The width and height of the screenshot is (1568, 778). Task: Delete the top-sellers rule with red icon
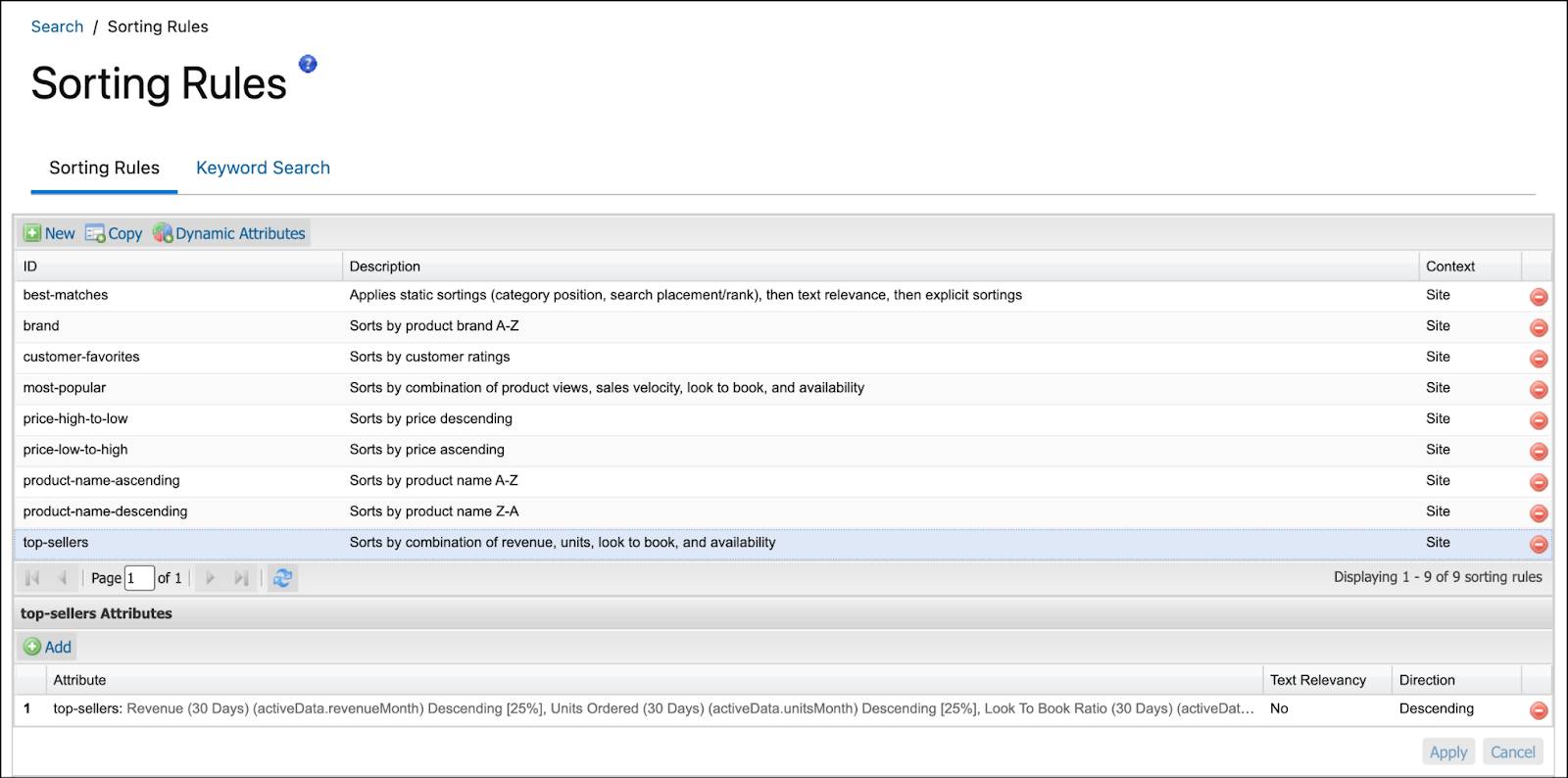[1539, 544]
